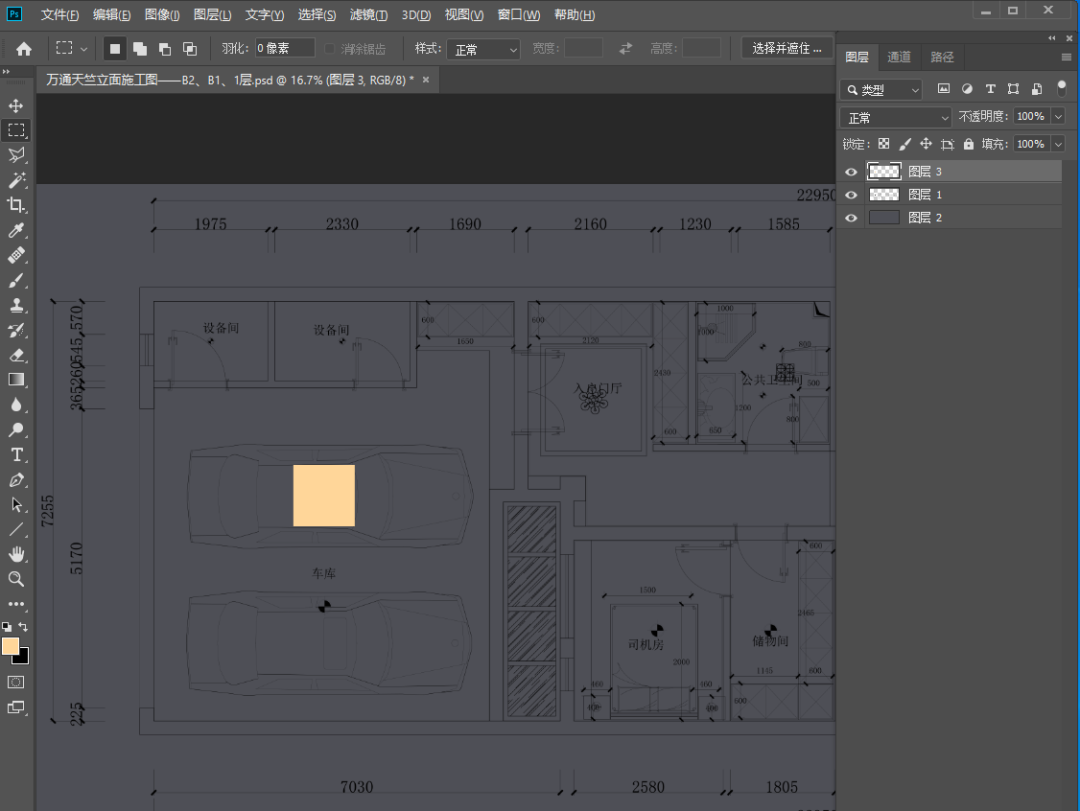Select the Zoom tool
1080x811 pixels.
point(16,579)
